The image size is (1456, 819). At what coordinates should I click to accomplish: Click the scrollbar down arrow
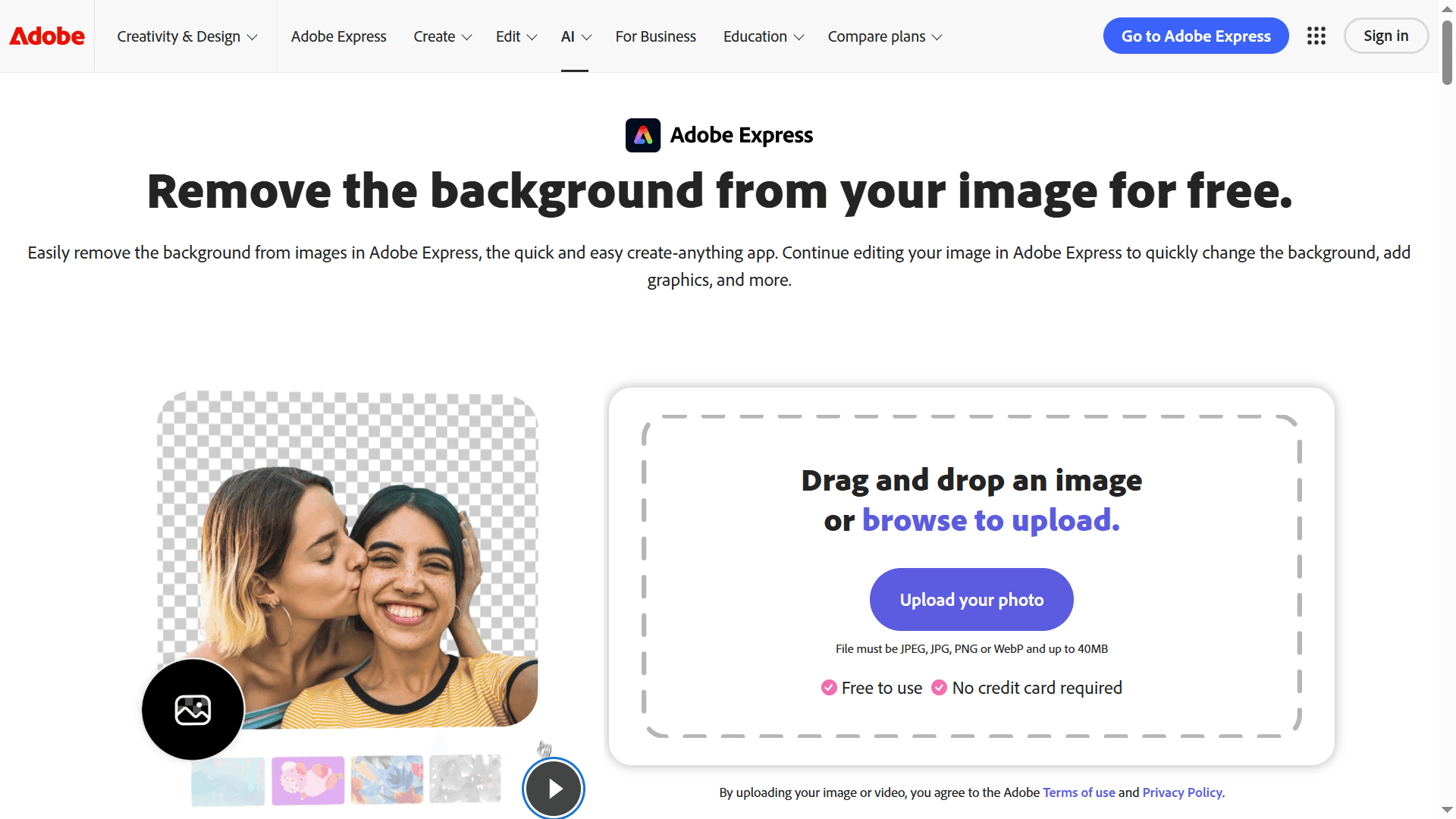click(1445, 810)
